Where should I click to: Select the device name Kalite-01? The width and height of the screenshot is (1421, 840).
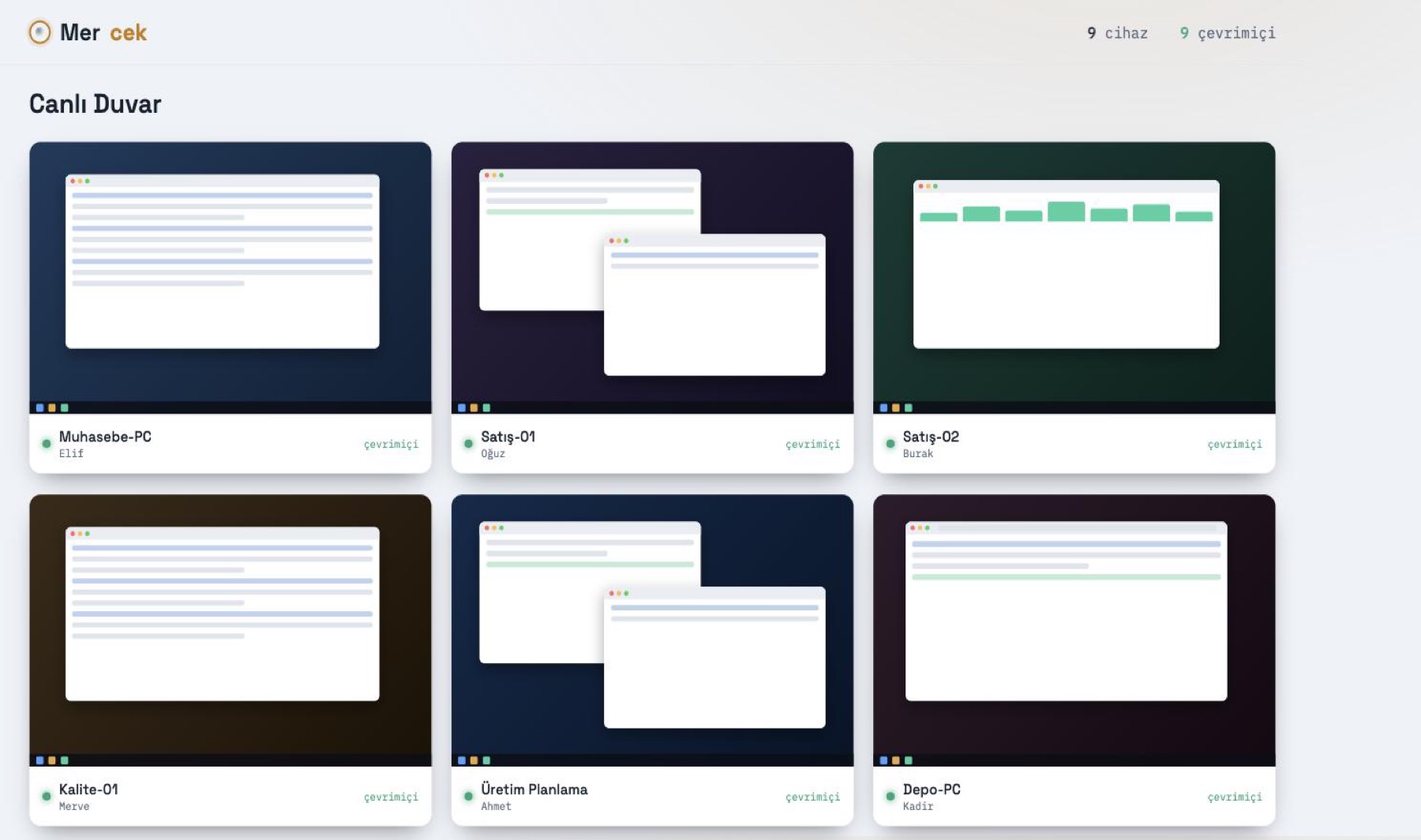(x=88, y=789)
